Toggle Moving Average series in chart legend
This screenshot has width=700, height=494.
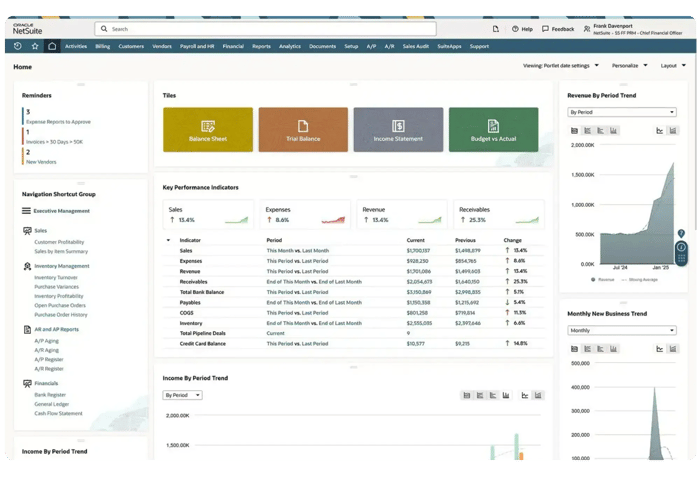click(639, 279)
